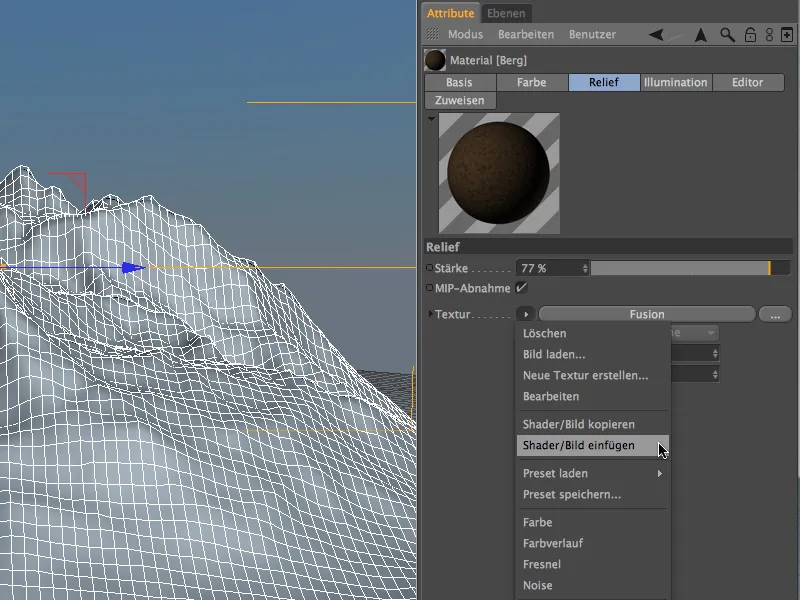Switch to the Attribute tab
800x600 pixels.
pyautogui.click(x=451, y=13)
